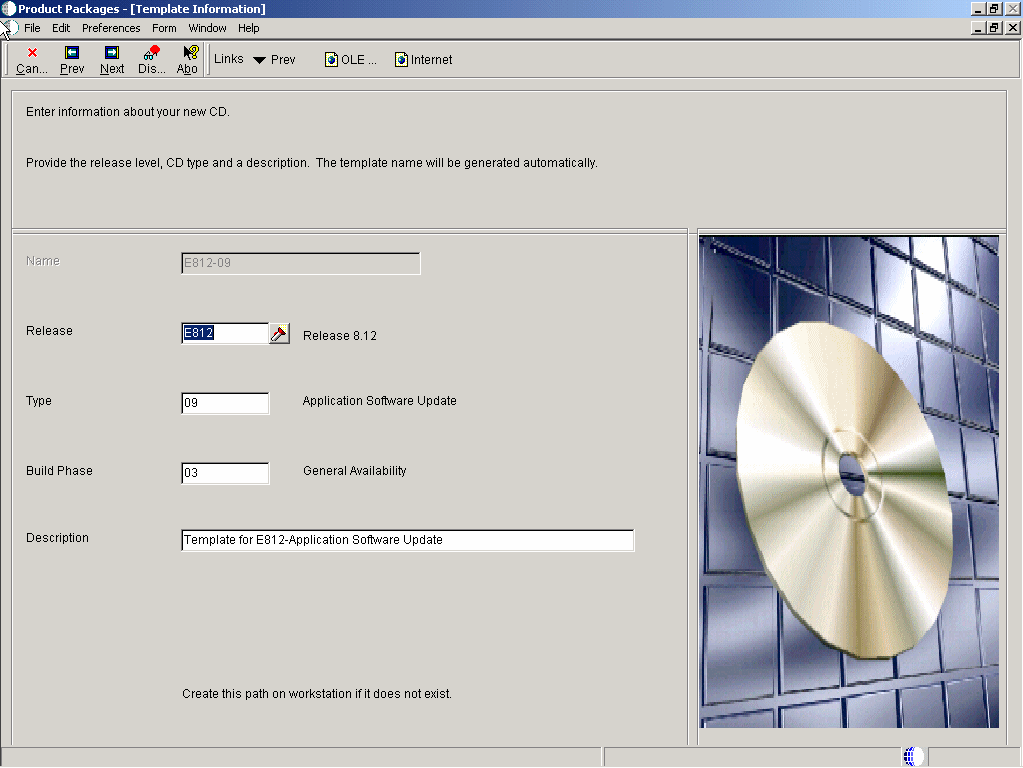
Task: Close the inner Template Information window
Action: coord(1012,28)
